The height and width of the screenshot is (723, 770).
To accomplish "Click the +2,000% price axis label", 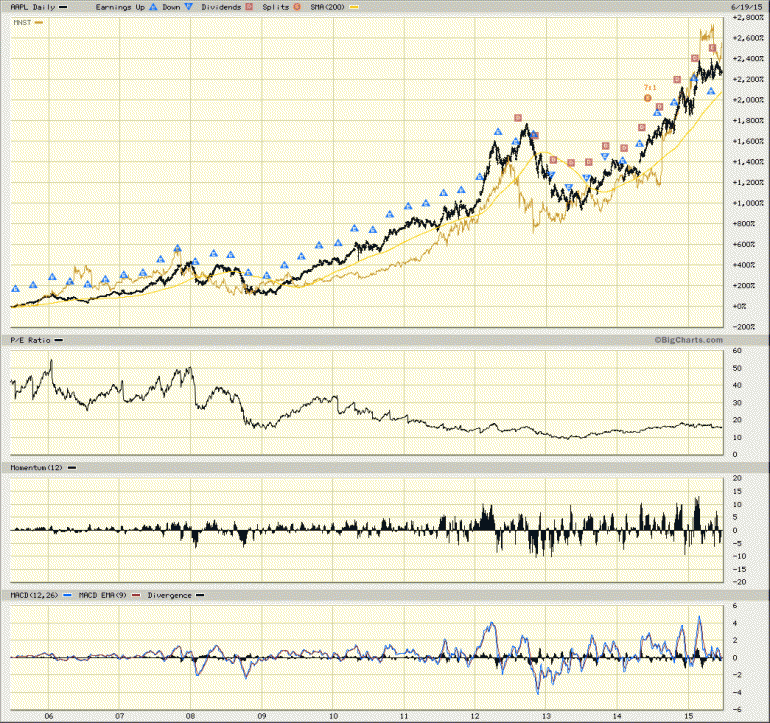I will click(x=747, y=100).
